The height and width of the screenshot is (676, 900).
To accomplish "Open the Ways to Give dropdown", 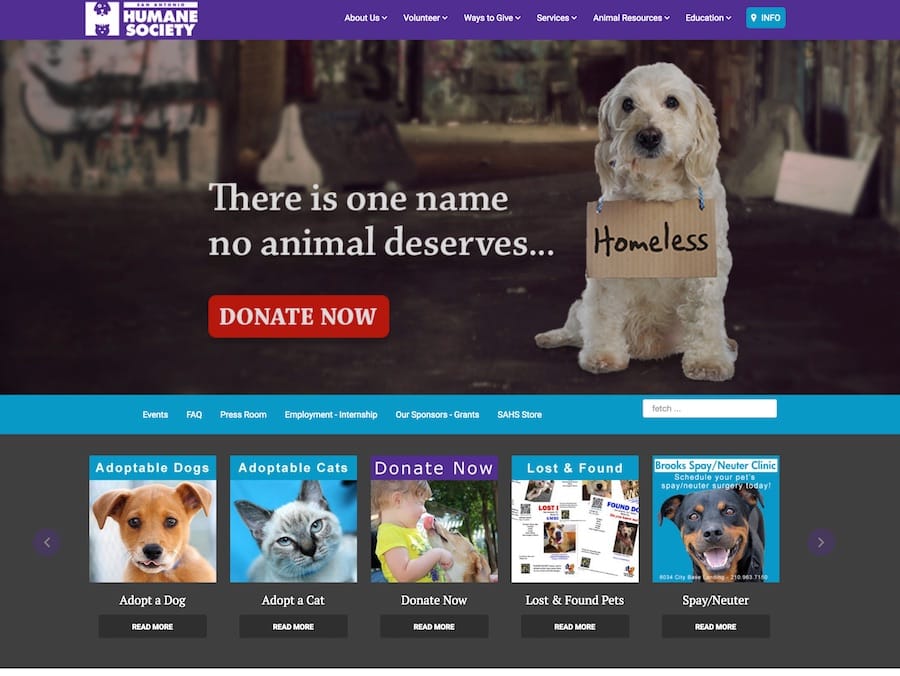I will coord(492,18).
